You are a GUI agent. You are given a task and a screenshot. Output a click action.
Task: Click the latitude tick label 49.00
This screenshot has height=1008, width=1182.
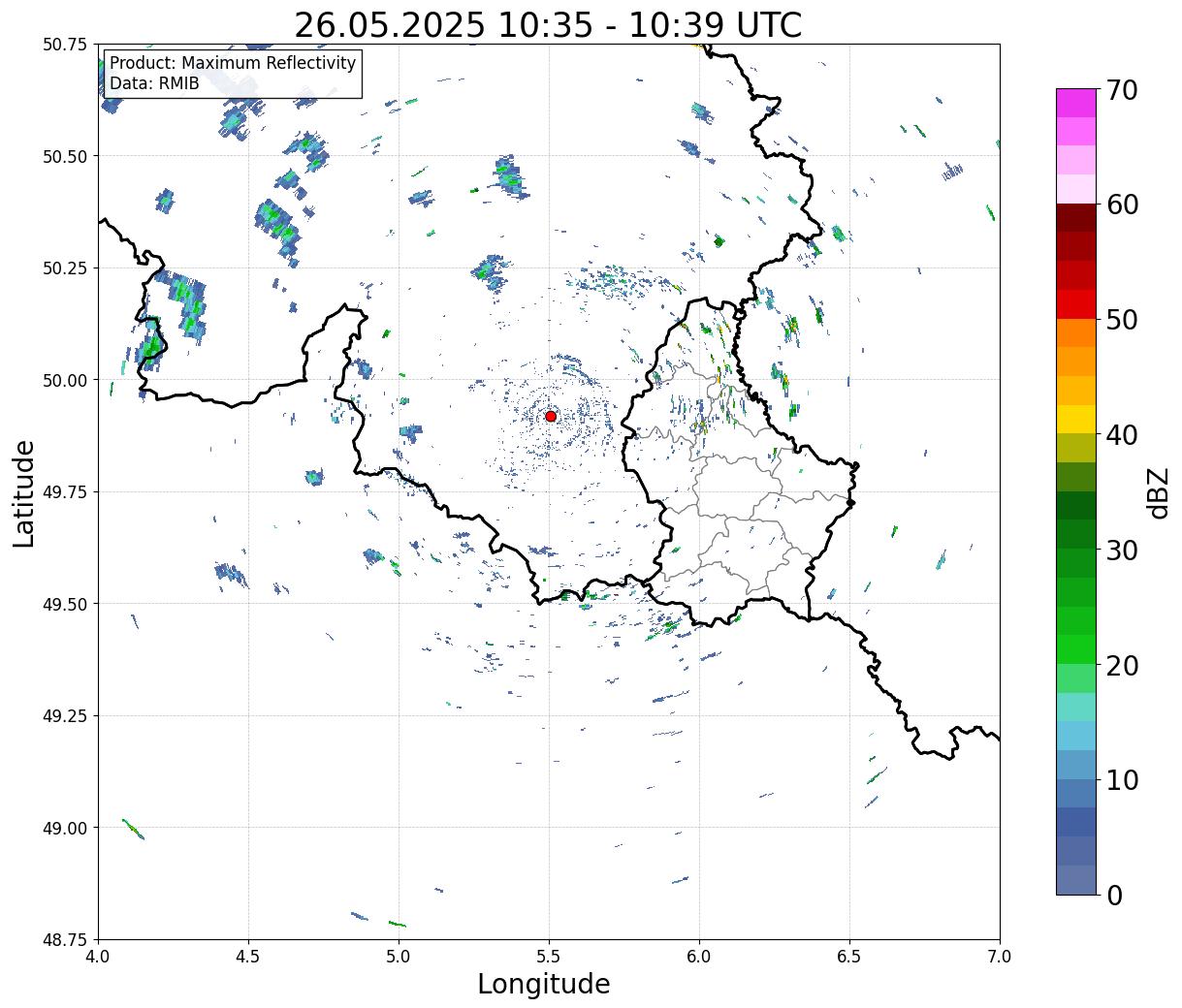65,828
